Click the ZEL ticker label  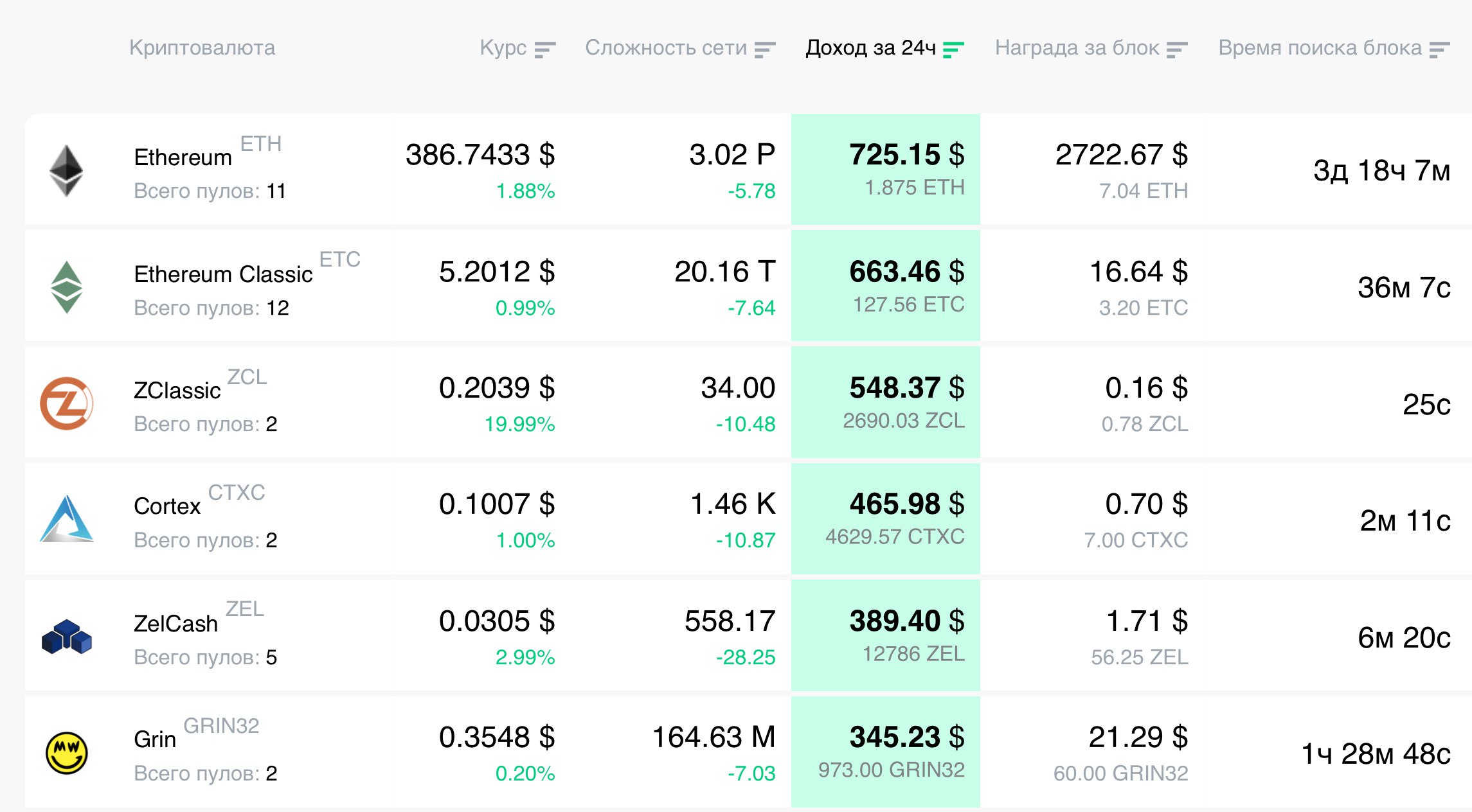click(245, 609)
